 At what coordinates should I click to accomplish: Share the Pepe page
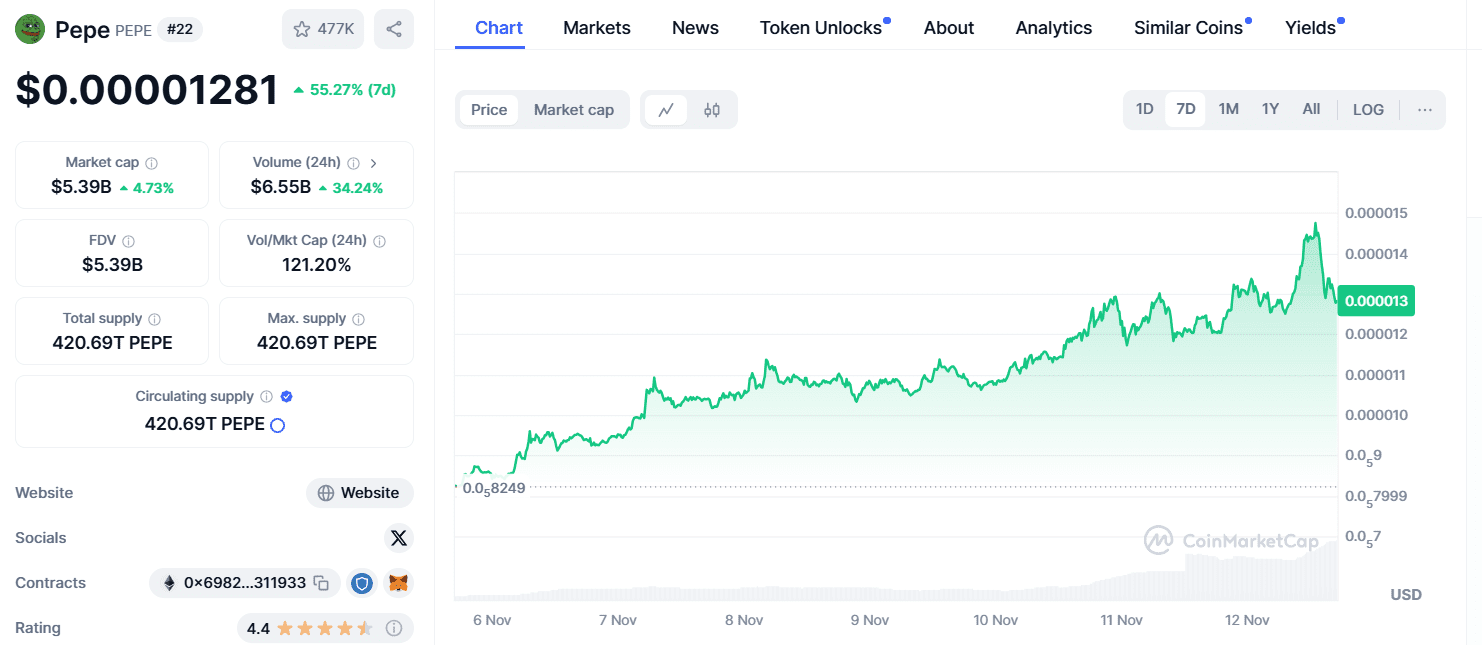394,28
